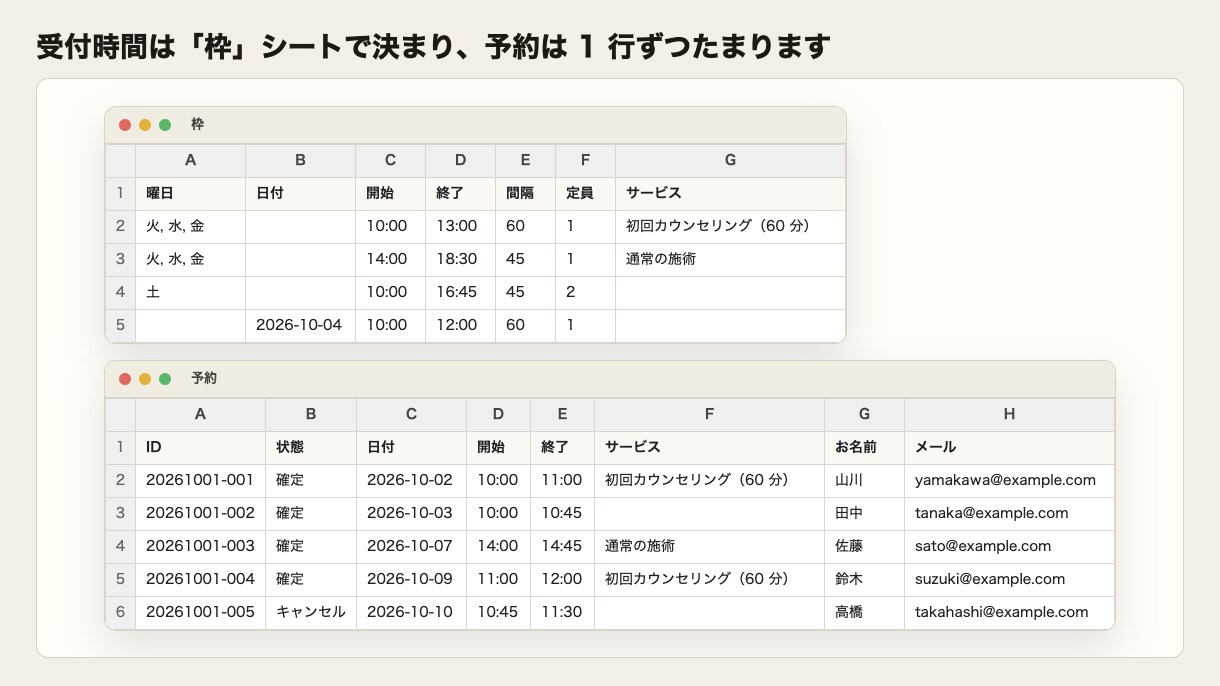Select column B header in the 予約 sheet

[311, 415]
